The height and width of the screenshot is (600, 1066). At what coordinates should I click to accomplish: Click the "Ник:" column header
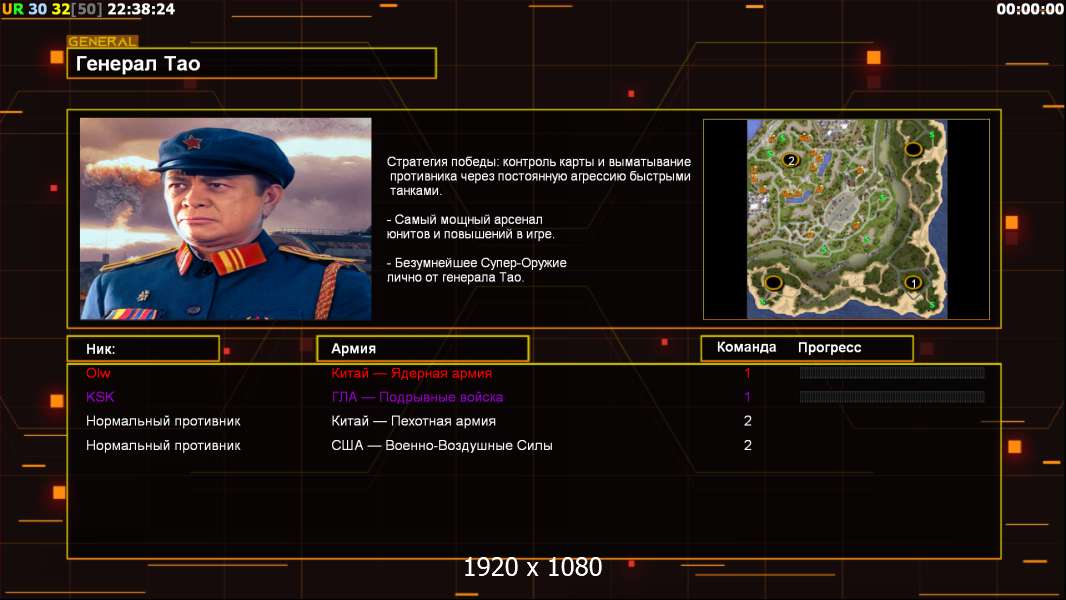coord(143,349)
